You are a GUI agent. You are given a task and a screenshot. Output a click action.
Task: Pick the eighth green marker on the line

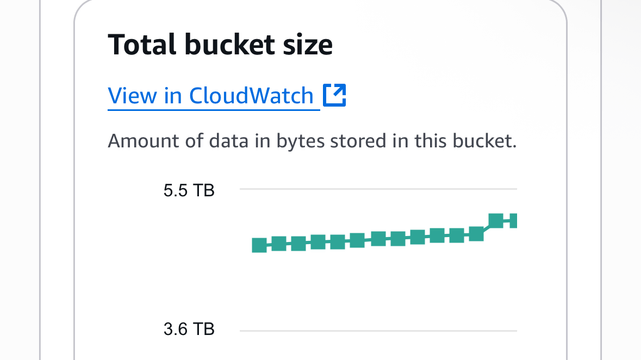398,239
